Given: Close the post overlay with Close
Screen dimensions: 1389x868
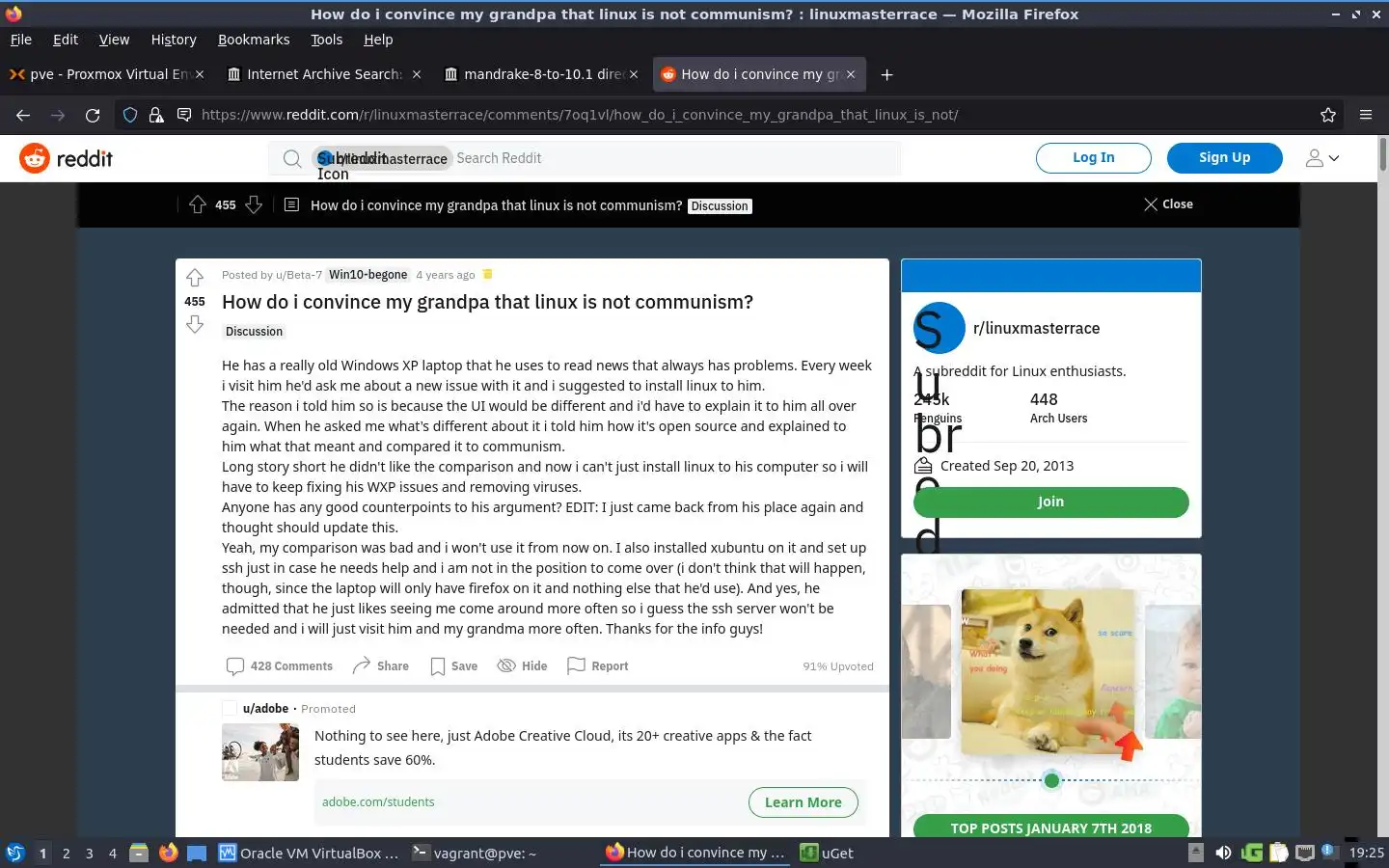Looking at the screenshot, I should tap(1168, 204).
